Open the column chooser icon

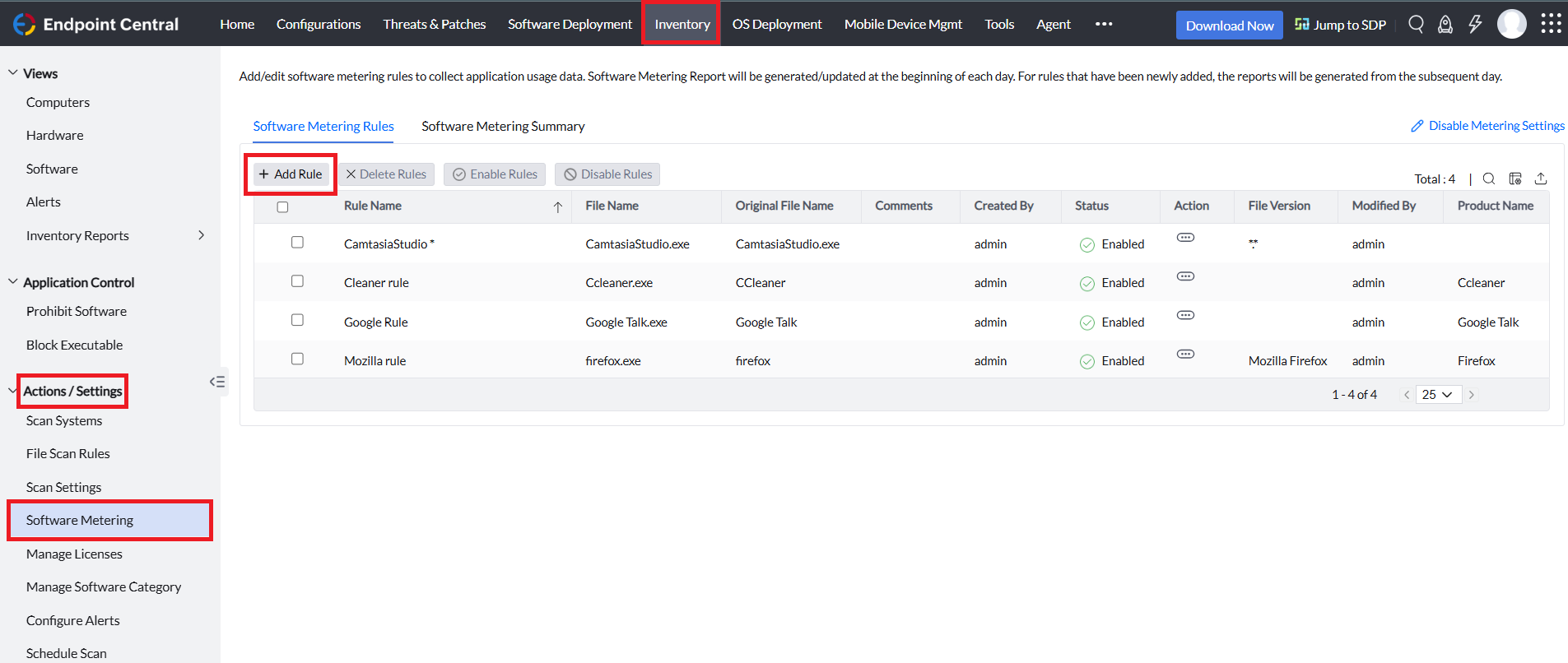click(x=1514, y=178)
